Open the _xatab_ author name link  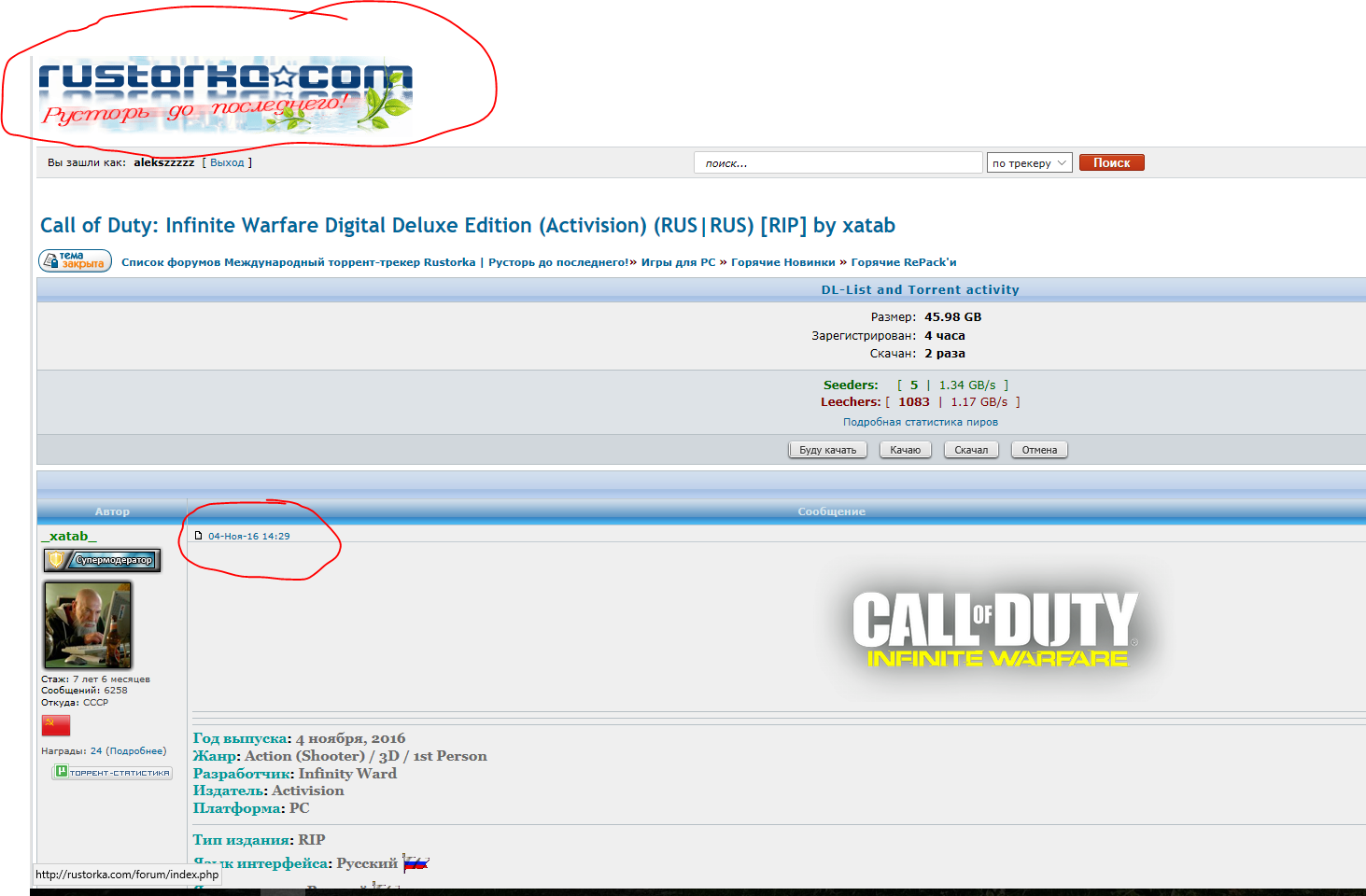pos(68,536)
